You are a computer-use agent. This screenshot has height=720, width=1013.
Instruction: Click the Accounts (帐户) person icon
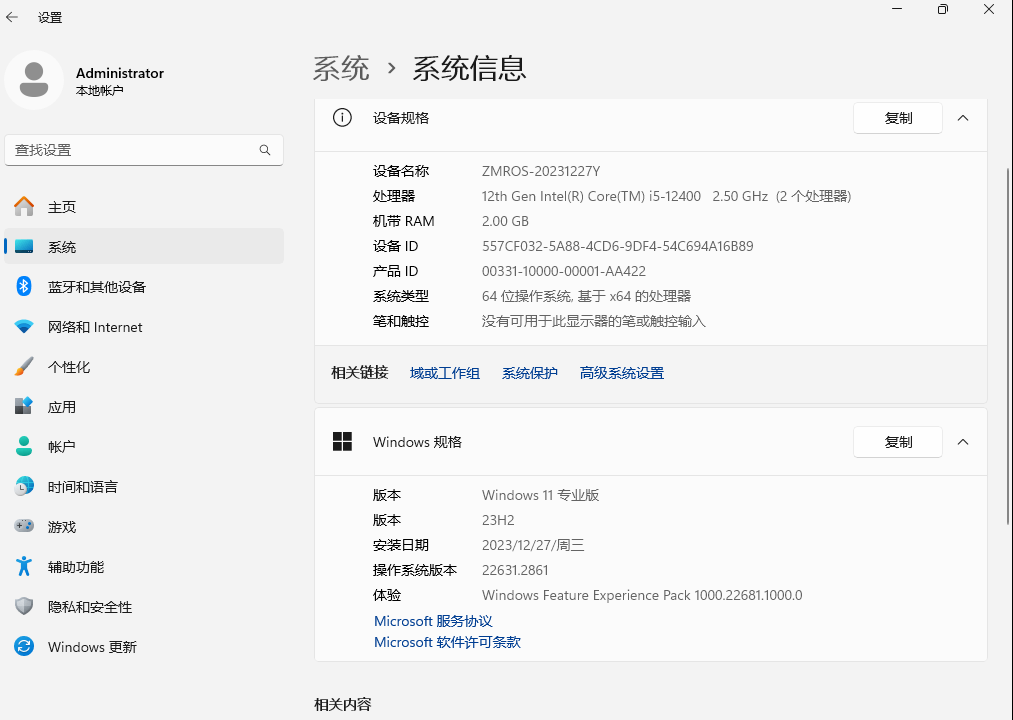24,446
